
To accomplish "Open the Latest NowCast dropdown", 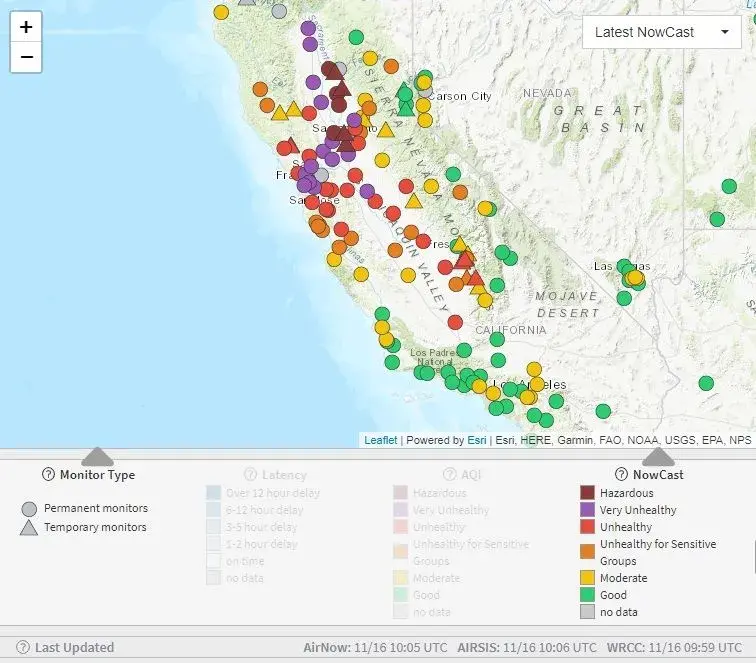I will [661, 32].
